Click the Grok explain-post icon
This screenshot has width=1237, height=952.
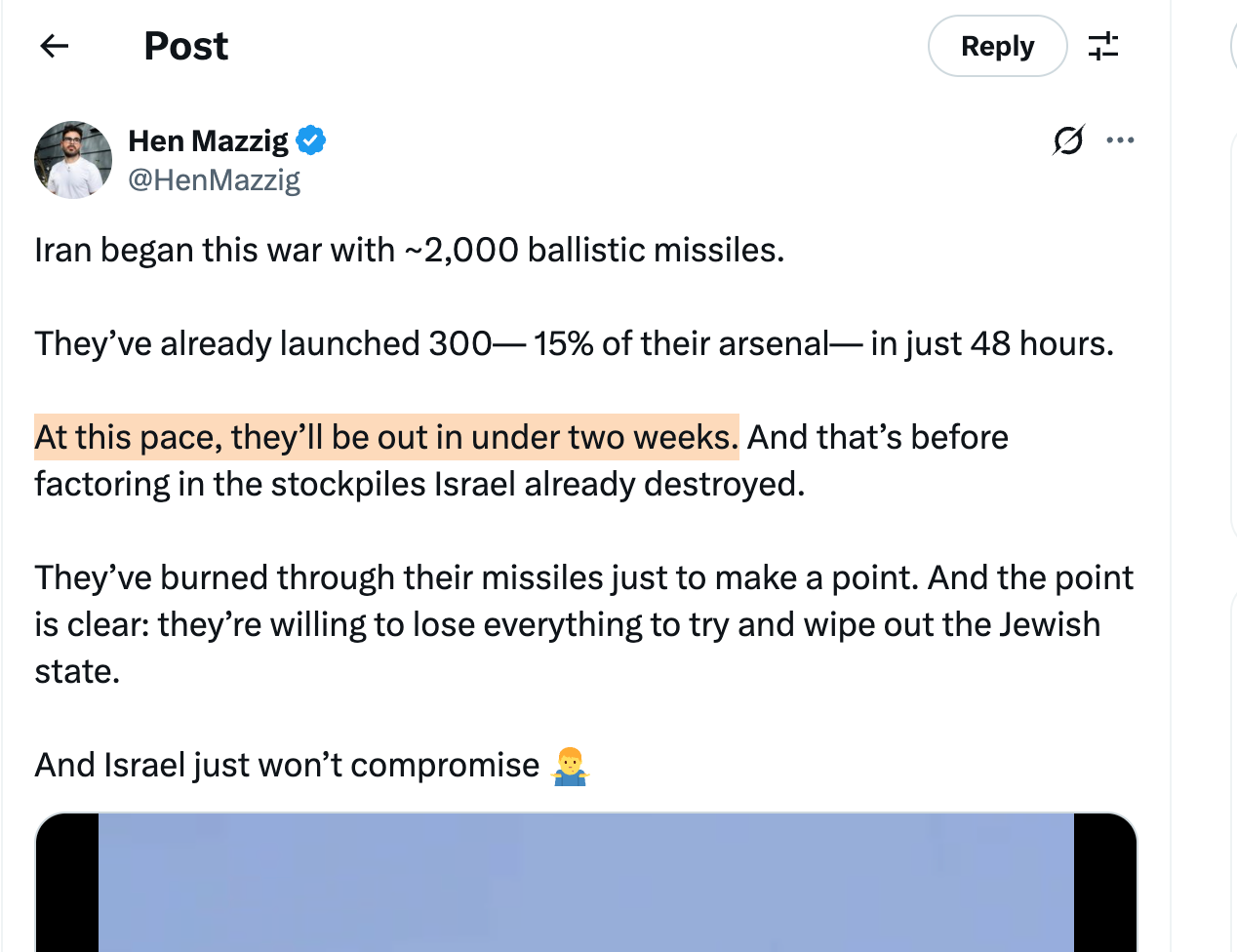tap(1068, 140)
